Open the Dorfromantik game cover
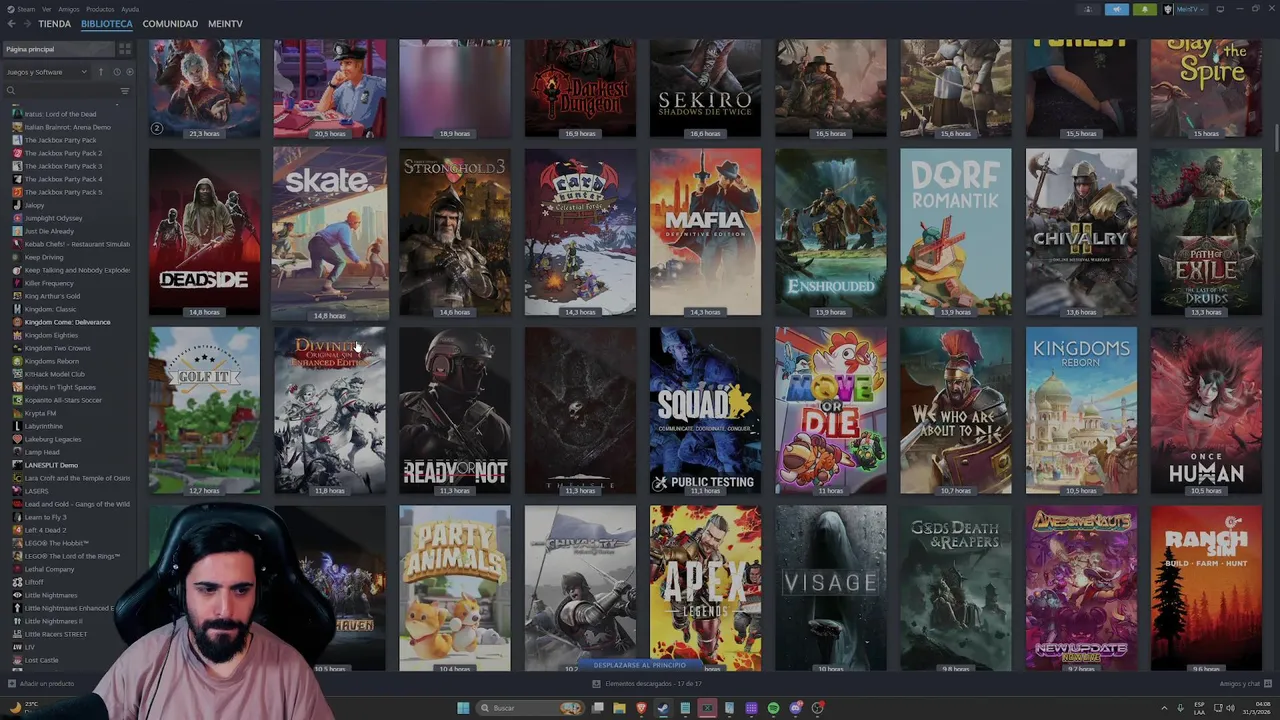The height and width of the screenshot is (720, 1280). click(x=955, y=232)
